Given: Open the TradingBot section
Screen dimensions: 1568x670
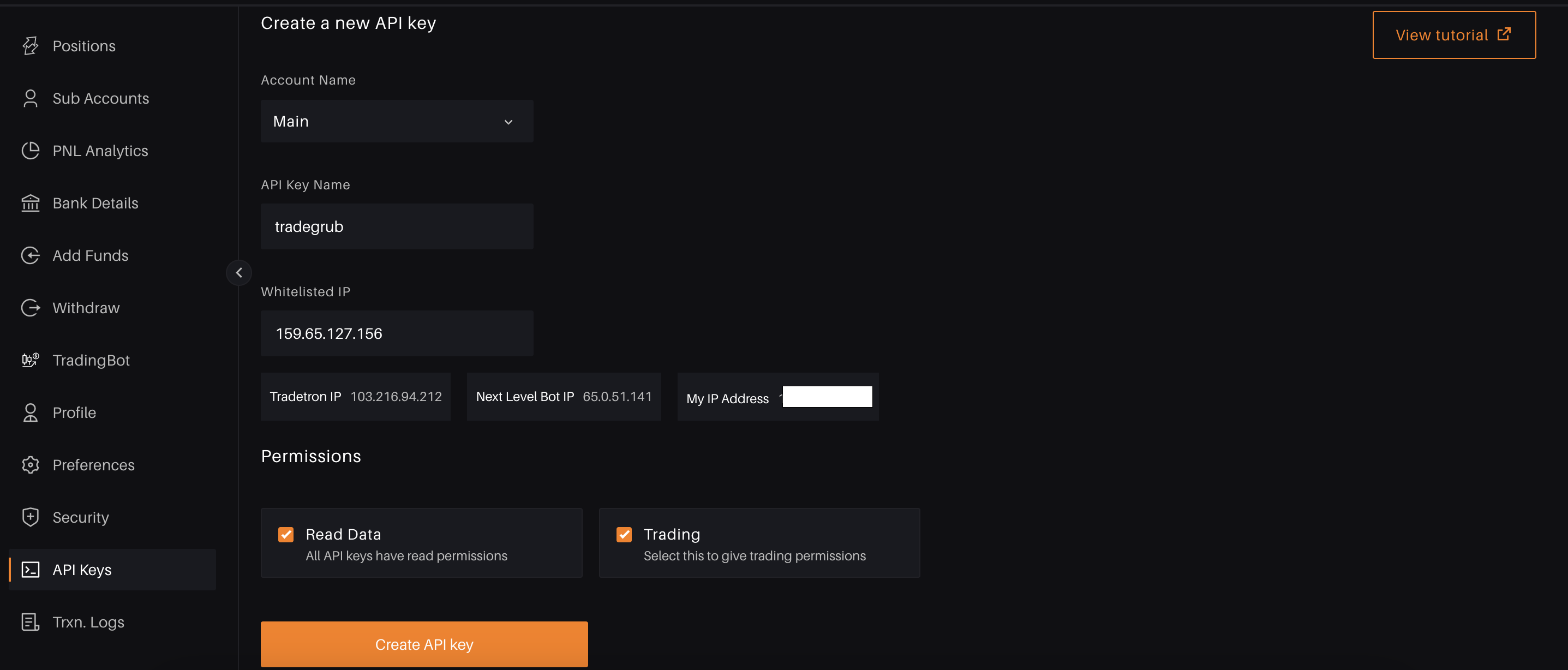Looking at the screenshot, I should (91, 360).
